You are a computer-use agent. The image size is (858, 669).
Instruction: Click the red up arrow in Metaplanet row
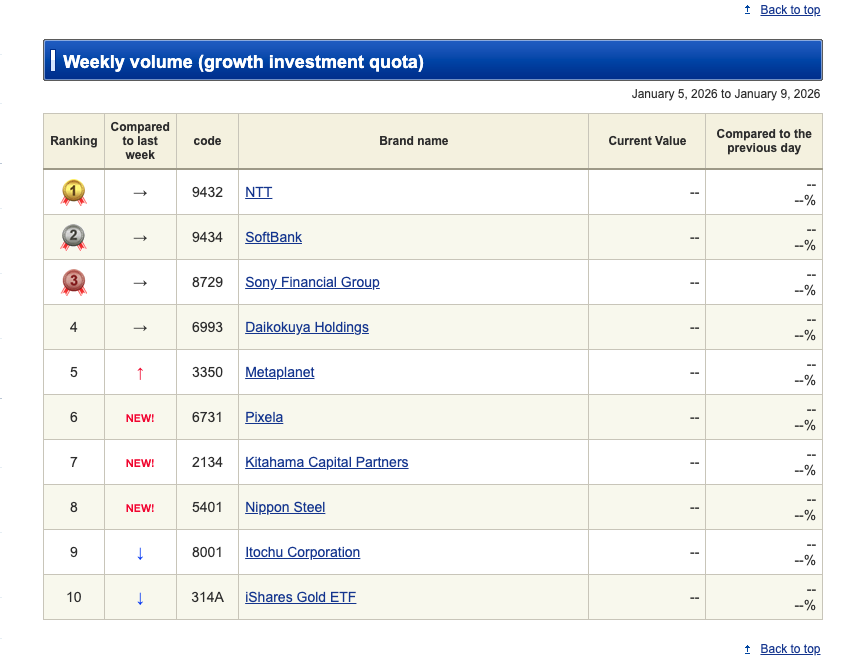pyautogui.click(x=140, y=373)
